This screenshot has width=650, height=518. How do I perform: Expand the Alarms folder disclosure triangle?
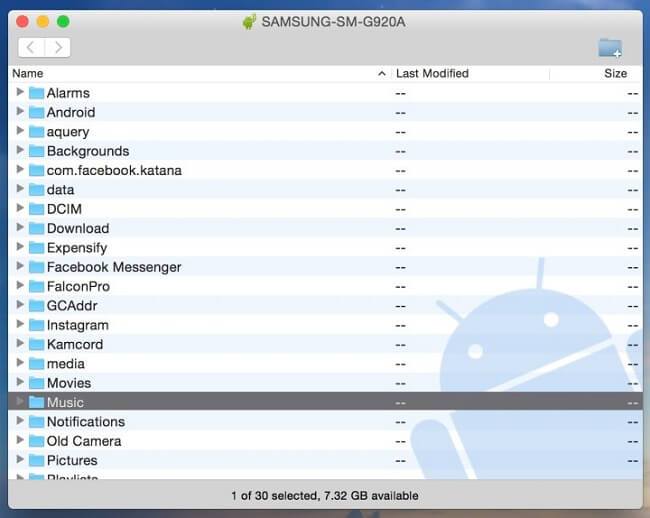19,92
